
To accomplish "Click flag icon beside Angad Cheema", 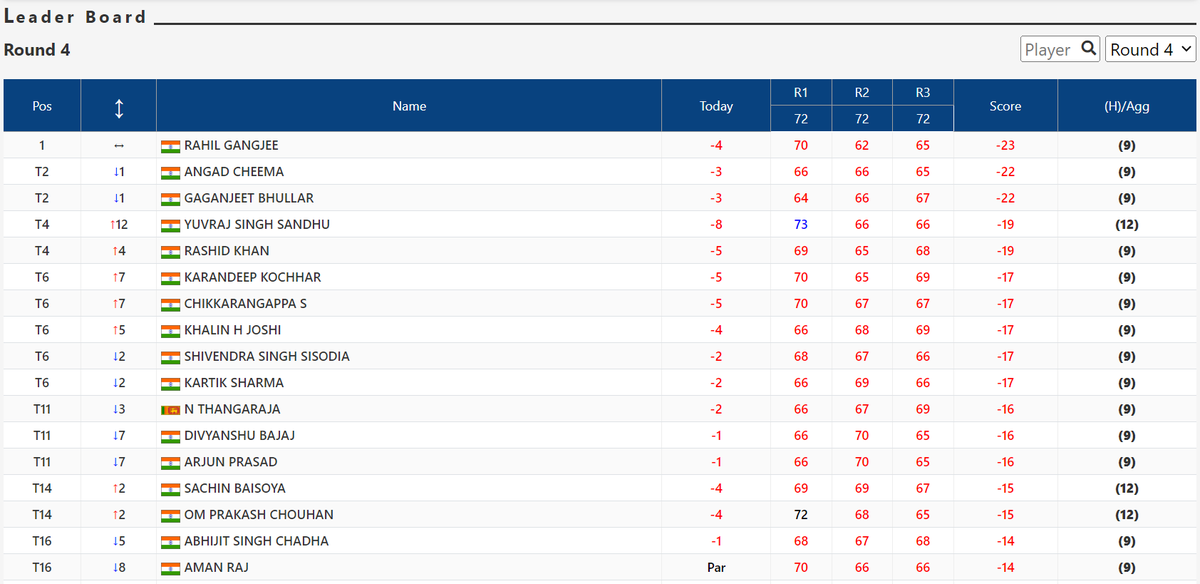I will 170,172.
